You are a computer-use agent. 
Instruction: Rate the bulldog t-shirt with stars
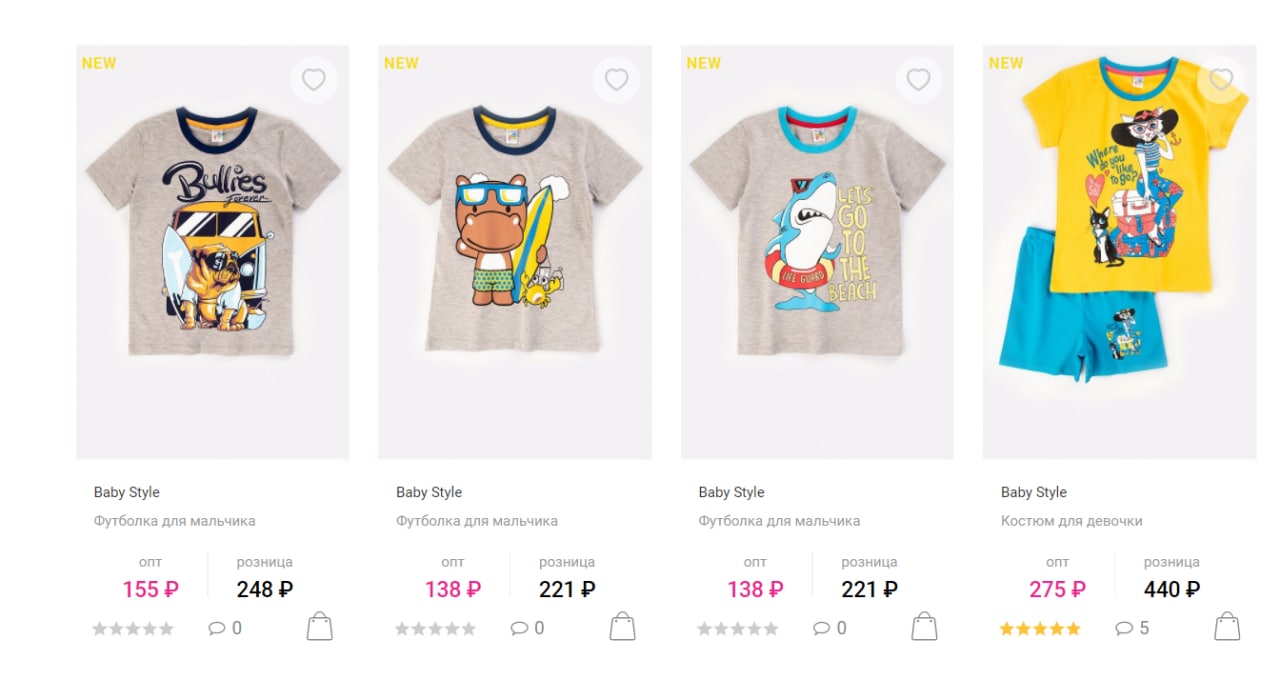[133, 629]
